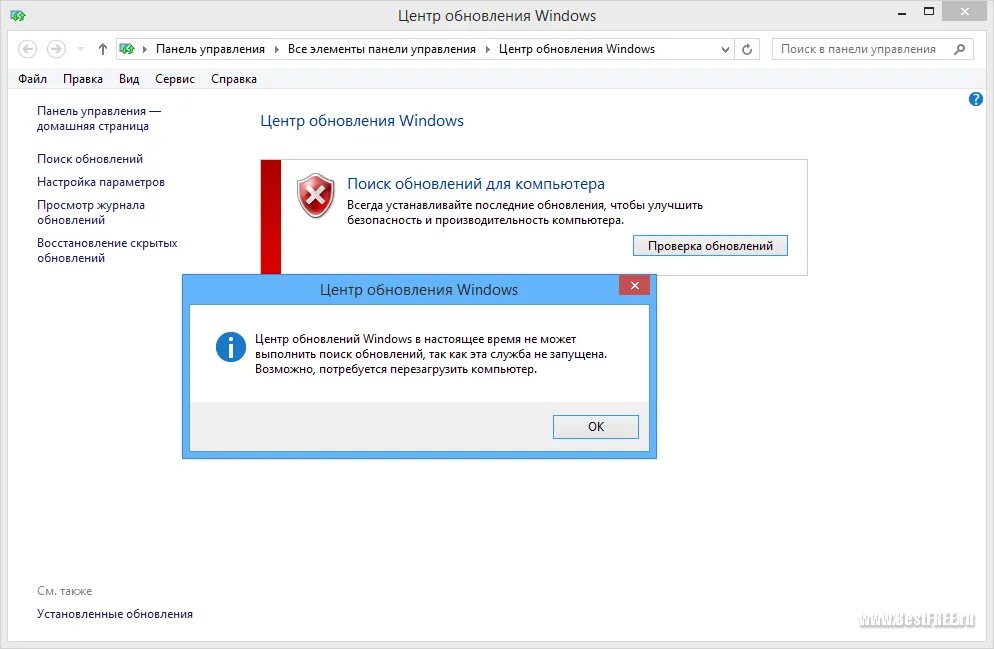The image size is (994, 649).
Task: Open the Правка menu
Action: coord(82,79)
